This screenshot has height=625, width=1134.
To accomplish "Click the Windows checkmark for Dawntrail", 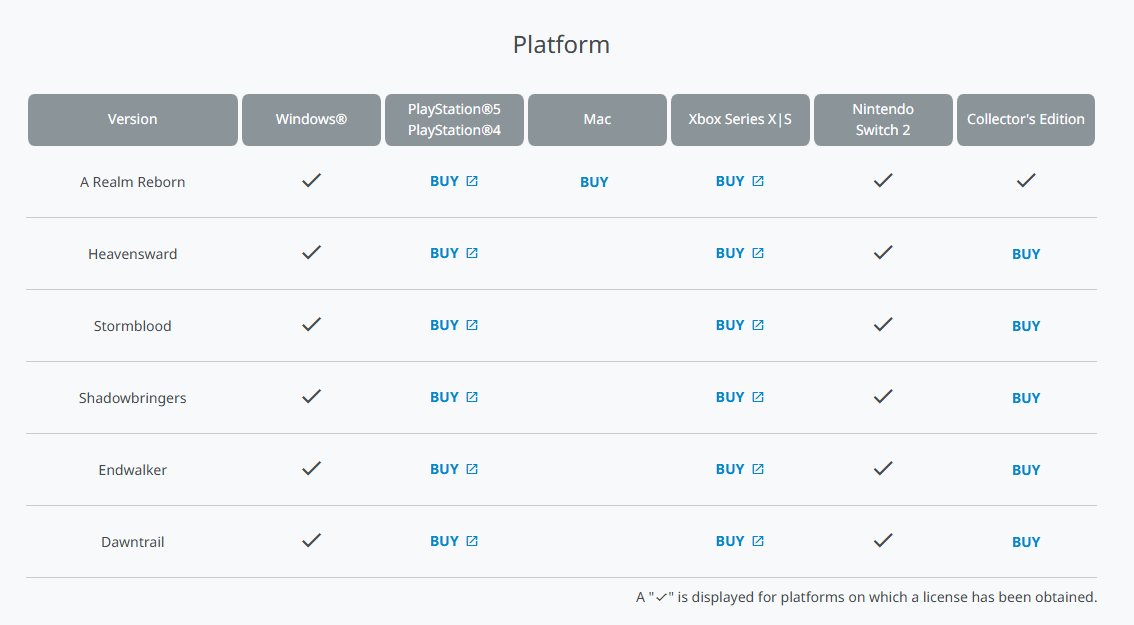I will (311, 540).
